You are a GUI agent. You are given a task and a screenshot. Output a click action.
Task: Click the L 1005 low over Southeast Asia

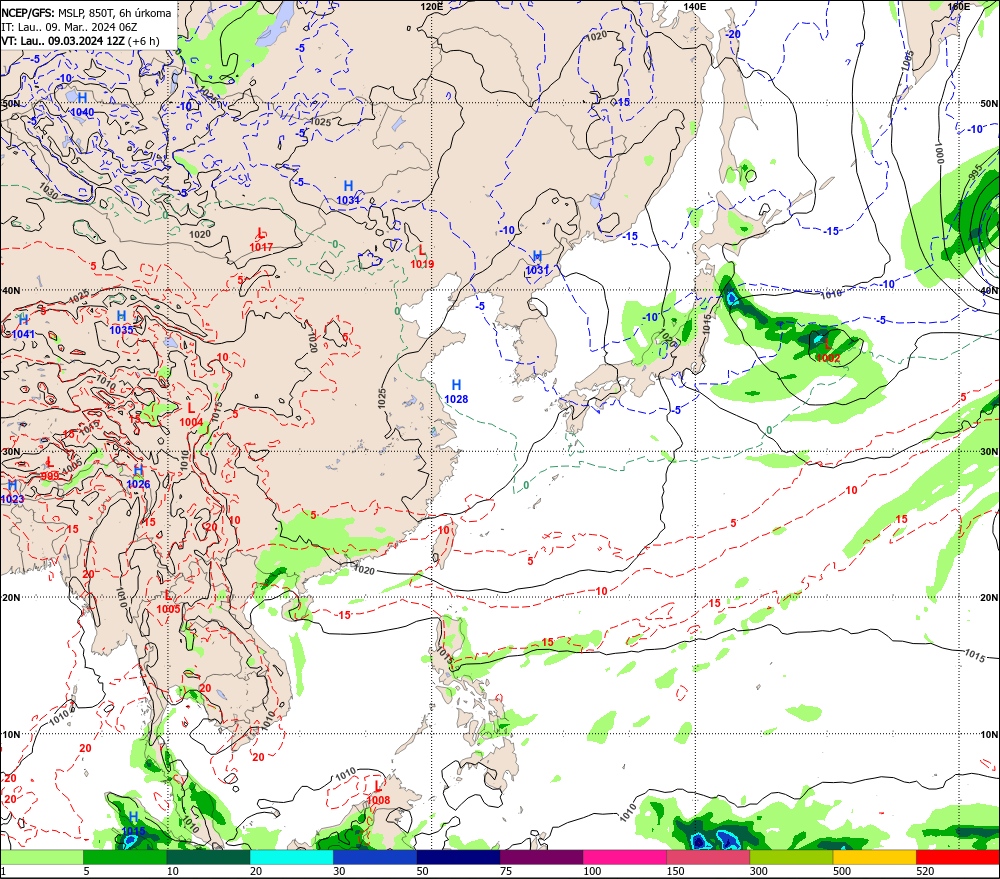[x=168, y=602]
